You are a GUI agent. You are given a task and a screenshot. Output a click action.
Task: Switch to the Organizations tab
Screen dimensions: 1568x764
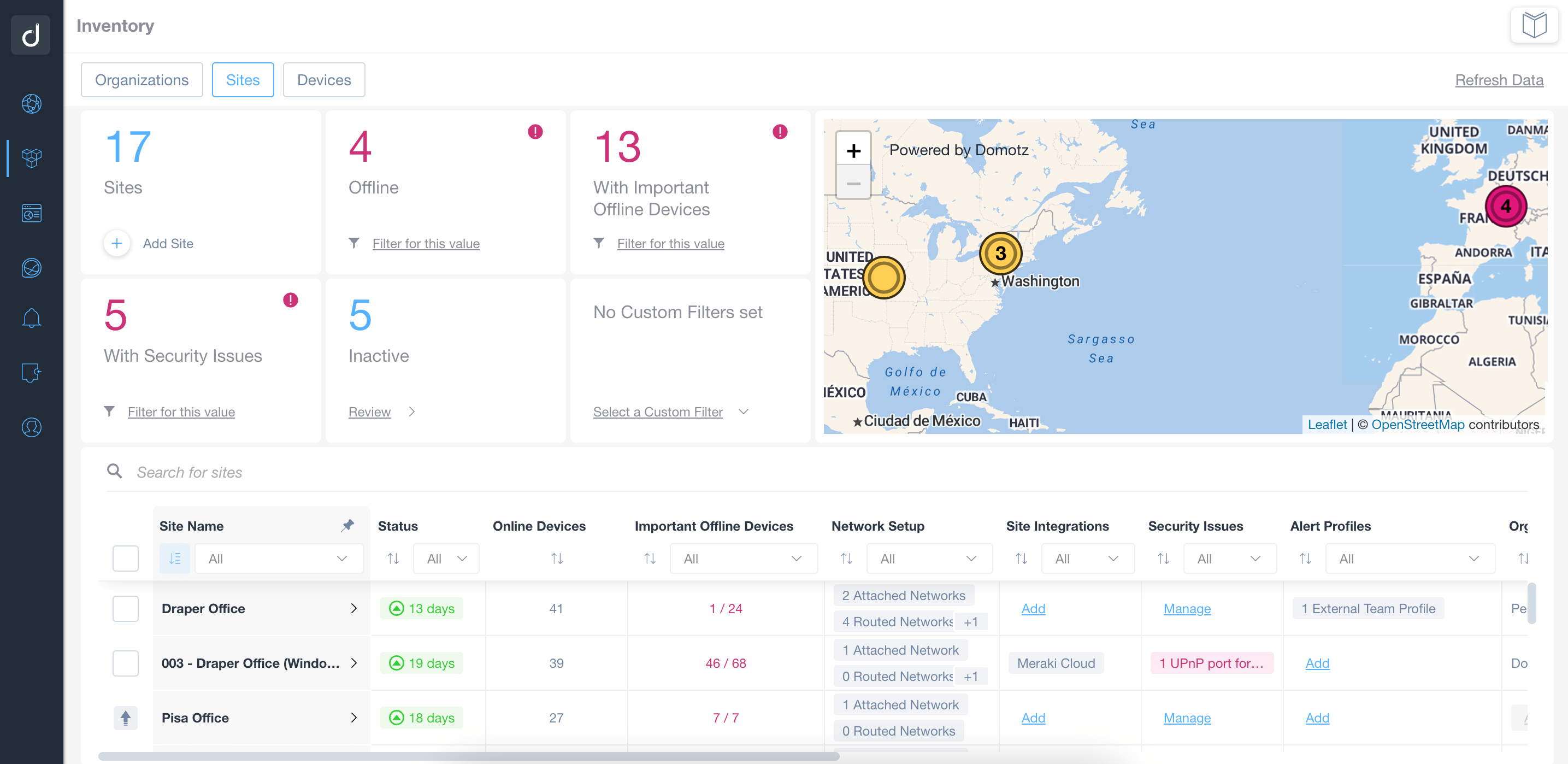pyautogui.click(x=142, y=80)
